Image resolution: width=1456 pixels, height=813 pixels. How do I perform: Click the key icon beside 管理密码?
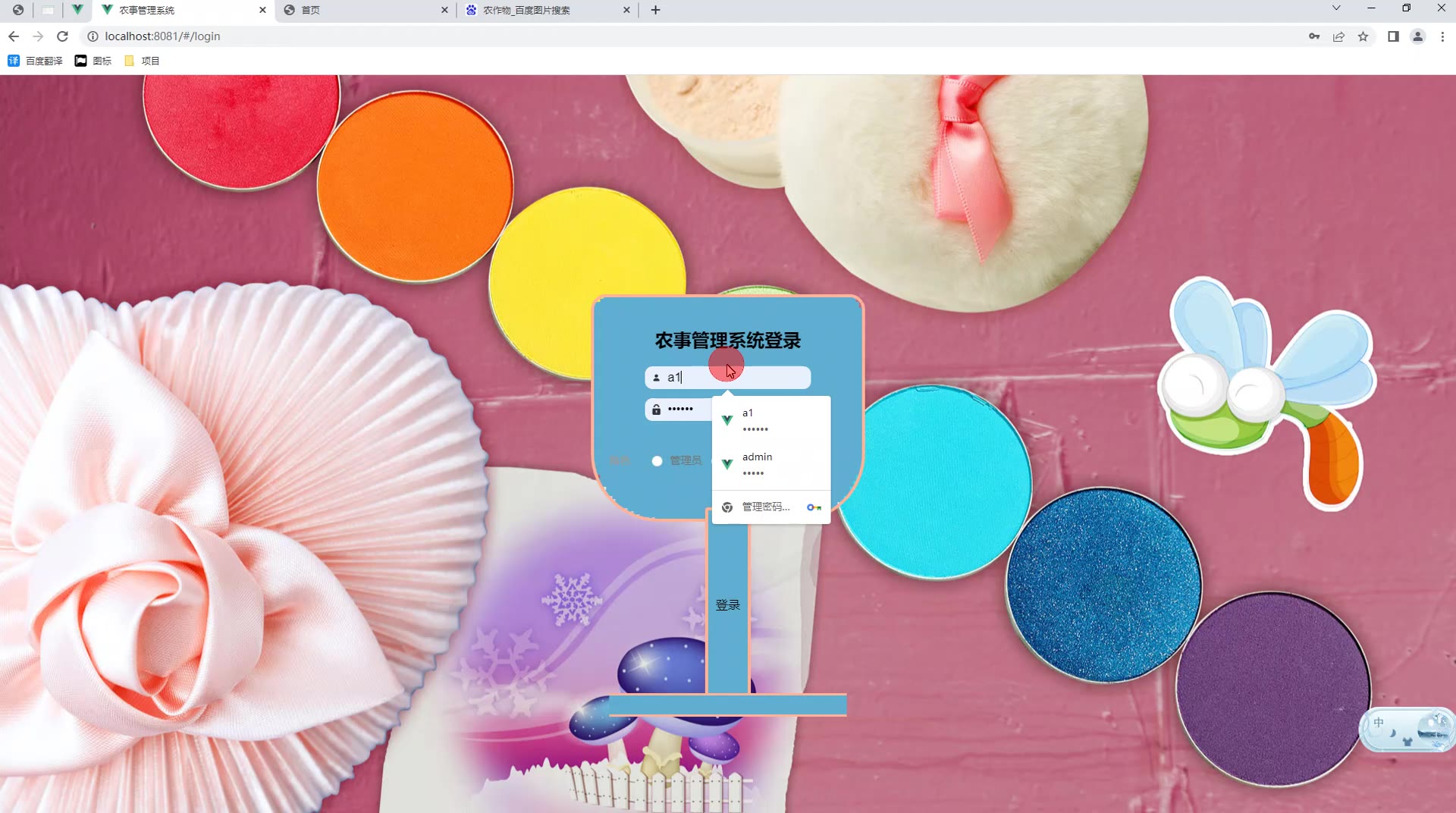coord(814,507)
